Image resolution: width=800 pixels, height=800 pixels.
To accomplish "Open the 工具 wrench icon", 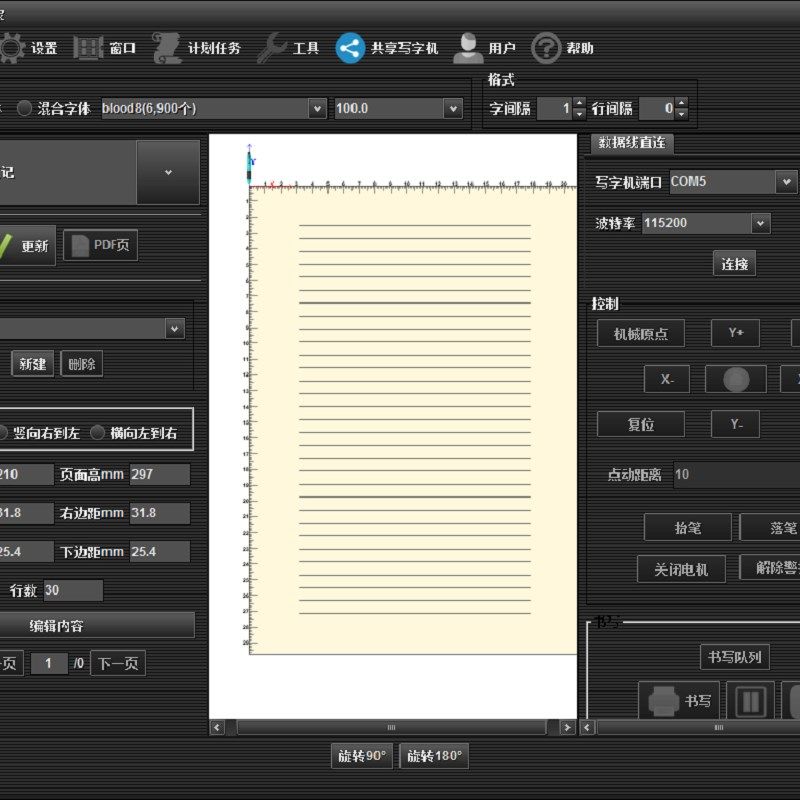I will coord(271,48).
